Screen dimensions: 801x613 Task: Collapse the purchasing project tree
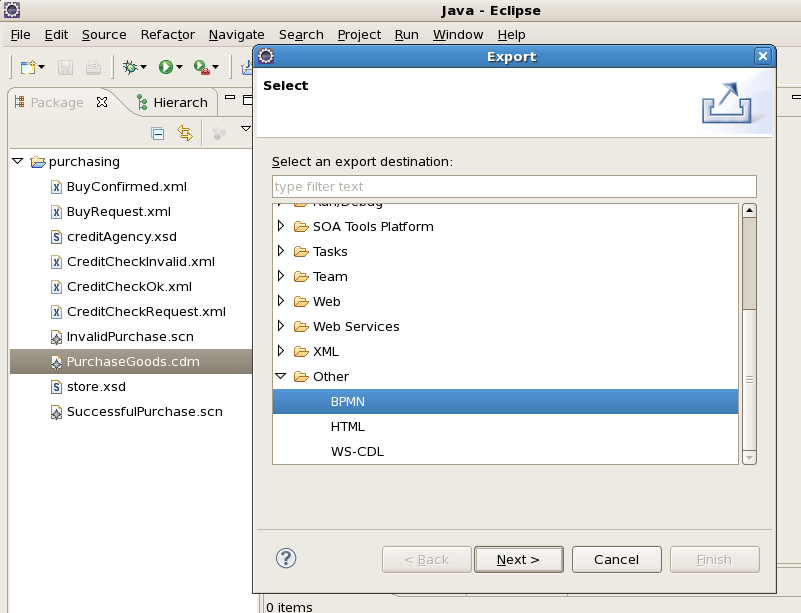pyautogui.click(x=18, y=161)
